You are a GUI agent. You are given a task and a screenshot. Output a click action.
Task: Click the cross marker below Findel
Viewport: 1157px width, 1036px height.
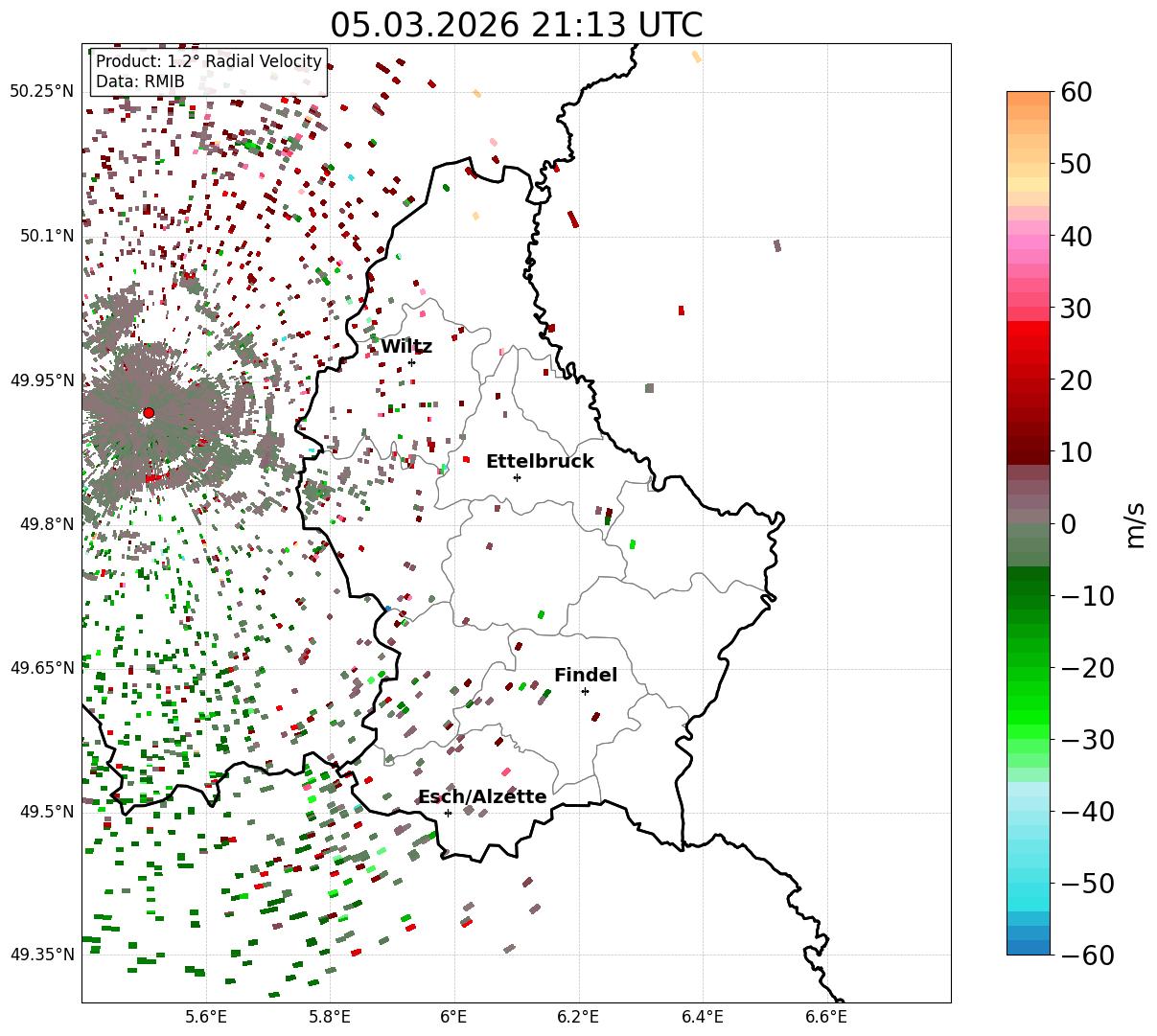coord(585,691)
